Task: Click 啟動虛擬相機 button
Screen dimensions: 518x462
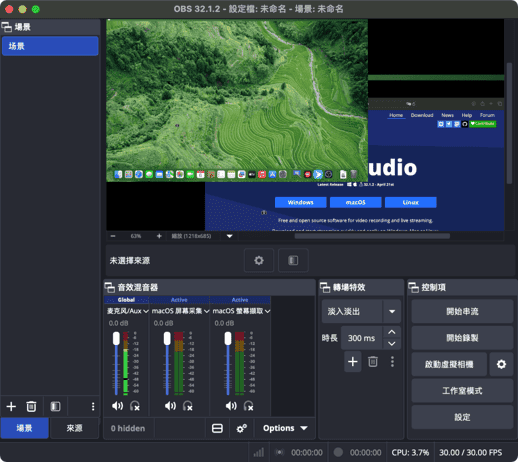Action: [x=449, y=364]
